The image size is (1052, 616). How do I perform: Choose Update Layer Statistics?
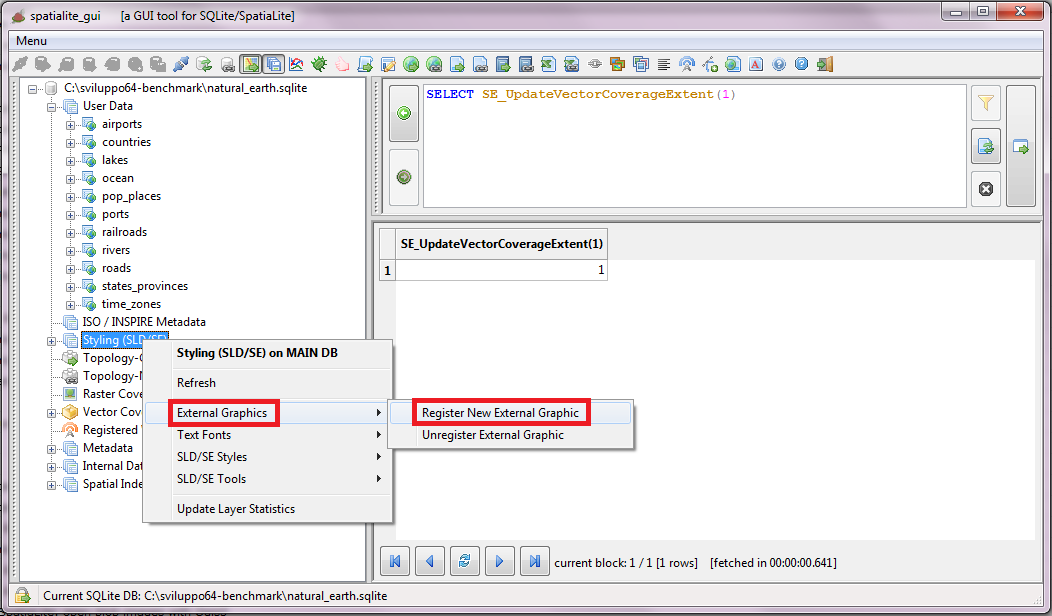coord(268,509)
